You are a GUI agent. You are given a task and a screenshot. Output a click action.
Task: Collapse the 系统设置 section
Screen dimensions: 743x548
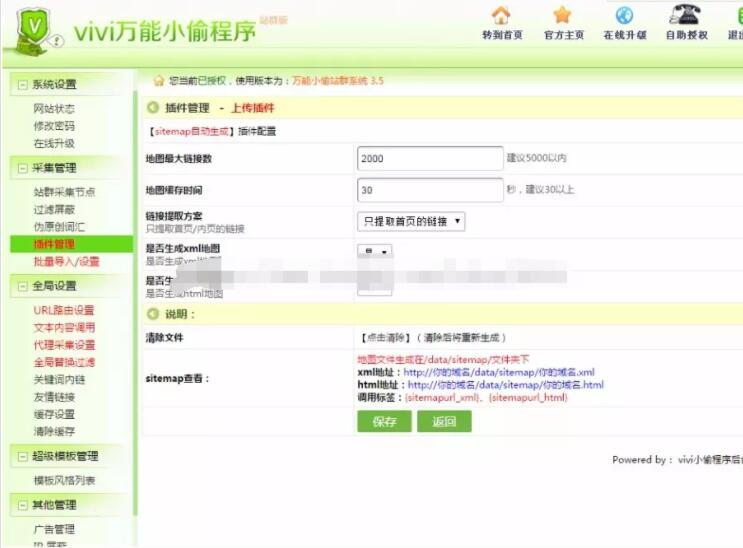[x=22, y=85]
